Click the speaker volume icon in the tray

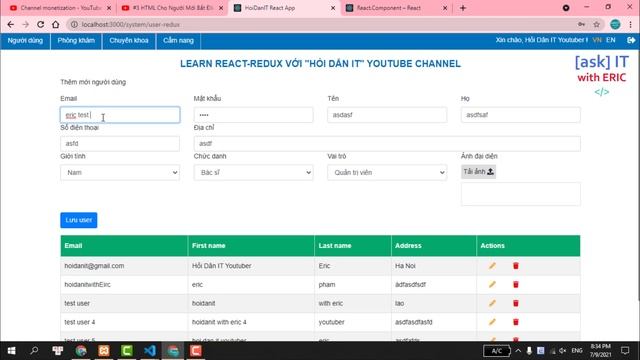click(x=563, y=351)
